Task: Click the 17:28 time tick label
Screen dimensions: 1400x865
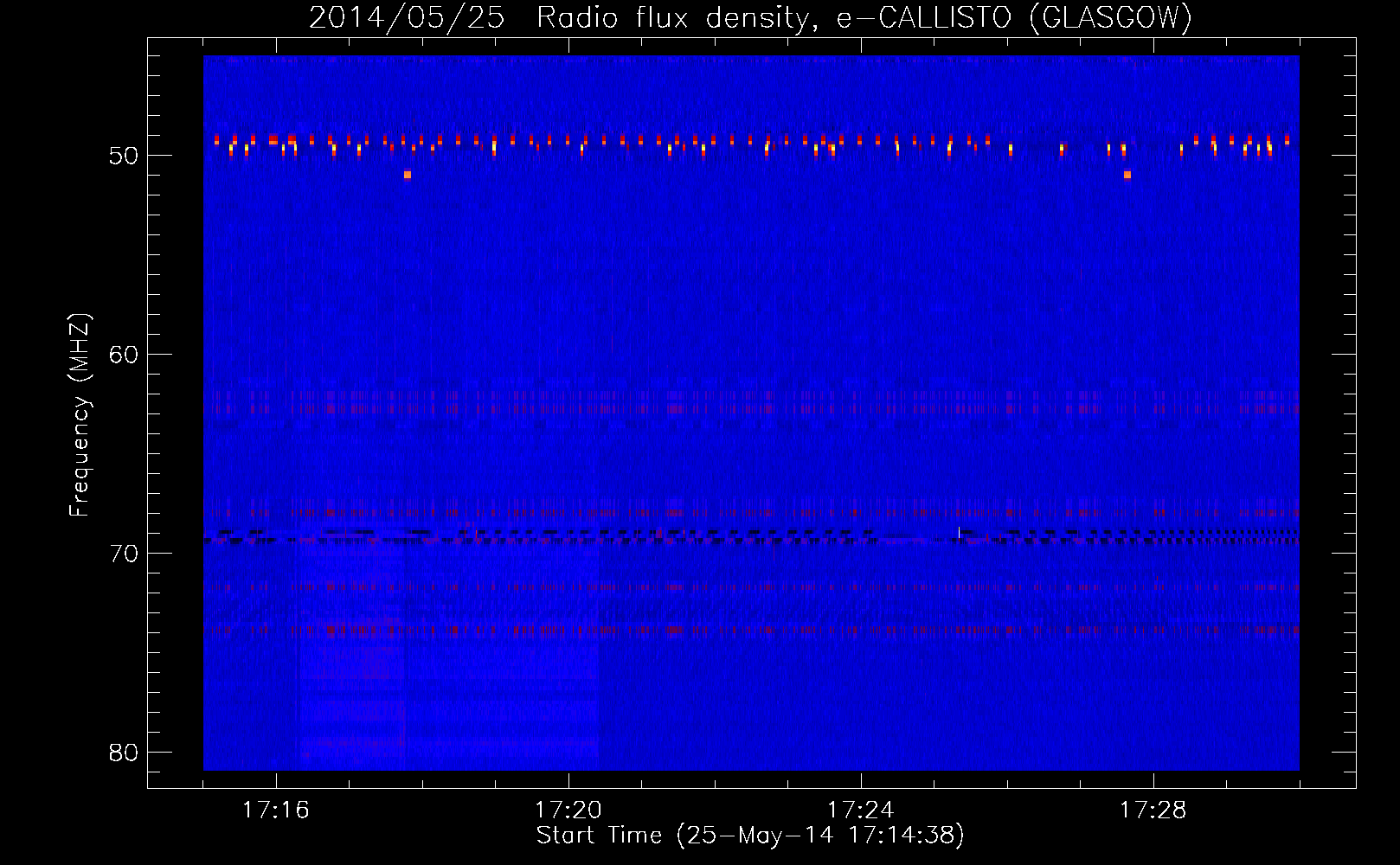Action: (1153, 811)
